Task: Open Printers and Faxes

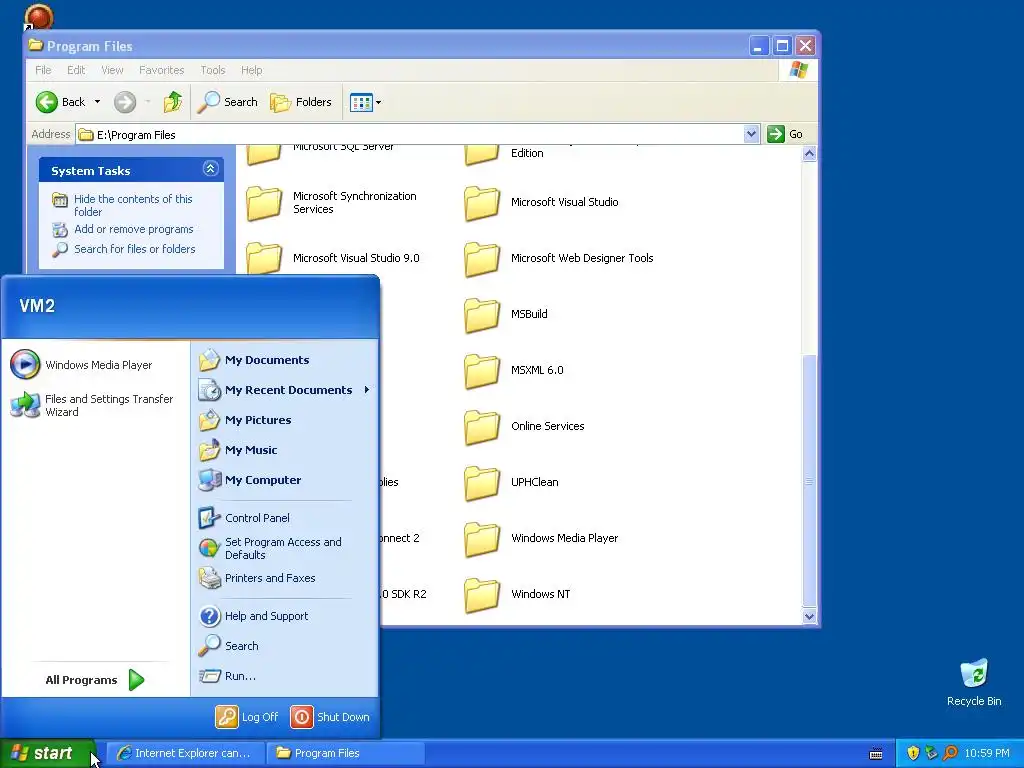Action: [257, 578]
